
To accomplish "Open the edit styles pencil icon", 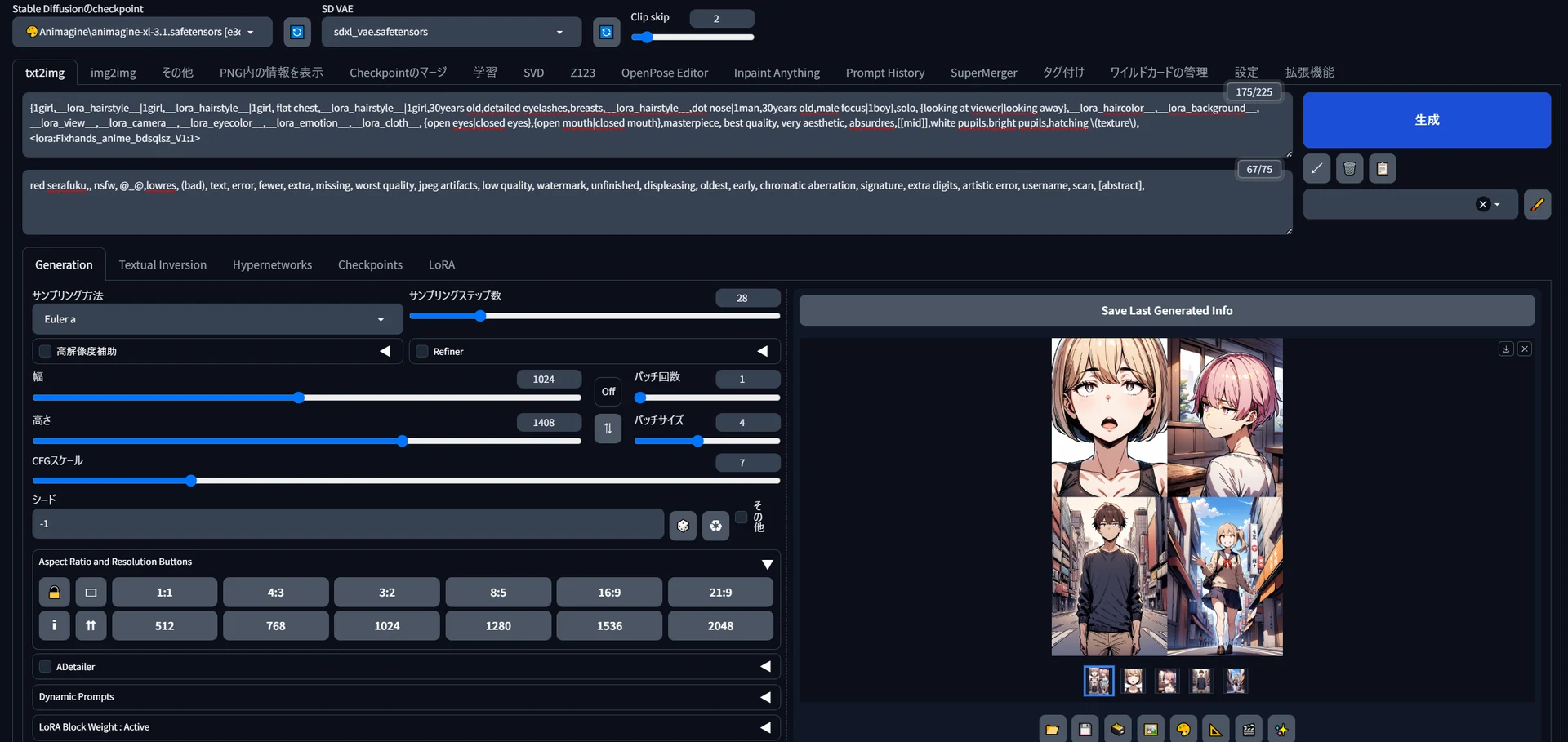I will coord(1537,204).
